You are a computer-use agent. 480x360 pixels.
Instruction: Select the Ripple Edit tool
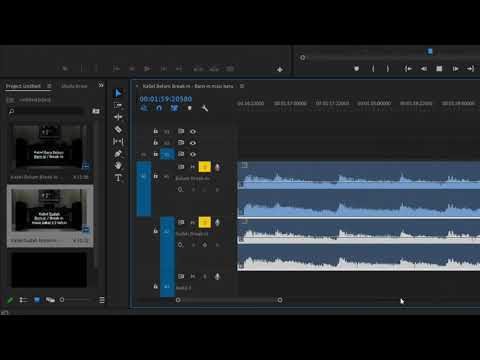[x=118, y=117]
